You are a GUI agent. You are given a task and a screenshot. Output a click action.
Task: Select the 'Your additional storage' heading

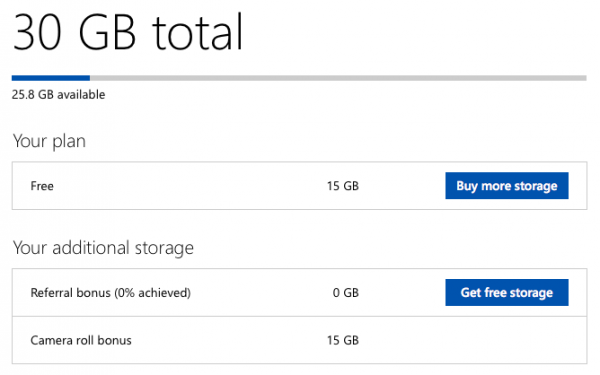point(103,248)
